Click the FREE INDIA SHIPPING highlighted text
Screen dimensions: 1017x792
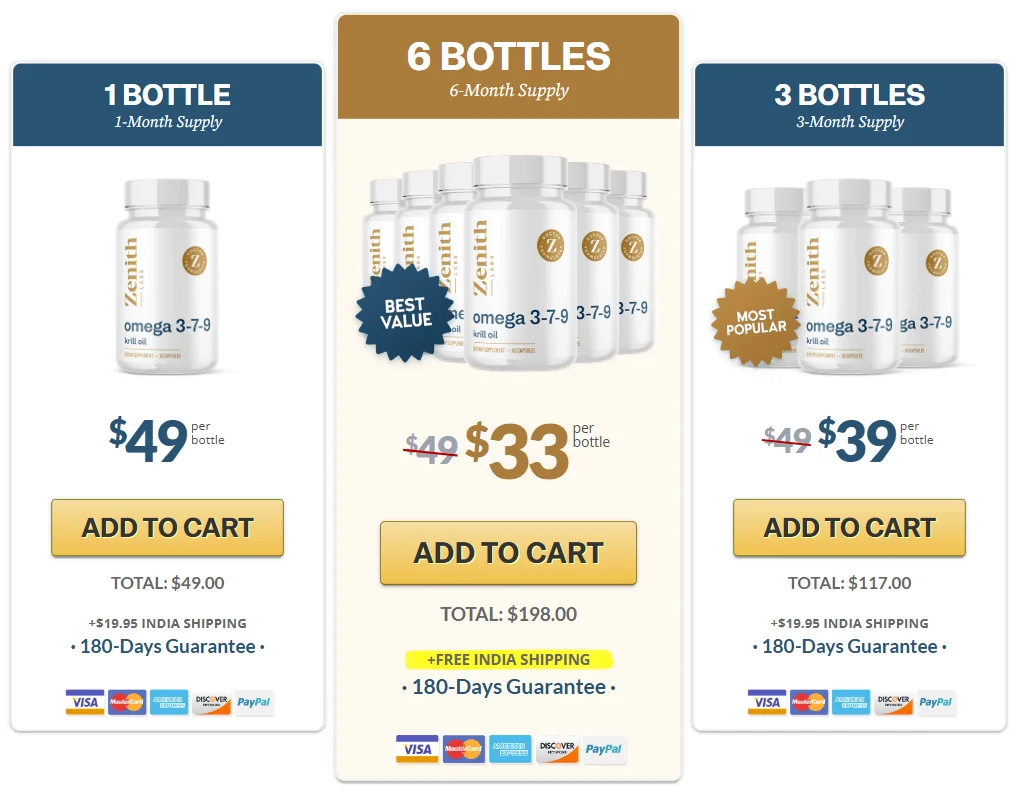click(x=509, y=659)
